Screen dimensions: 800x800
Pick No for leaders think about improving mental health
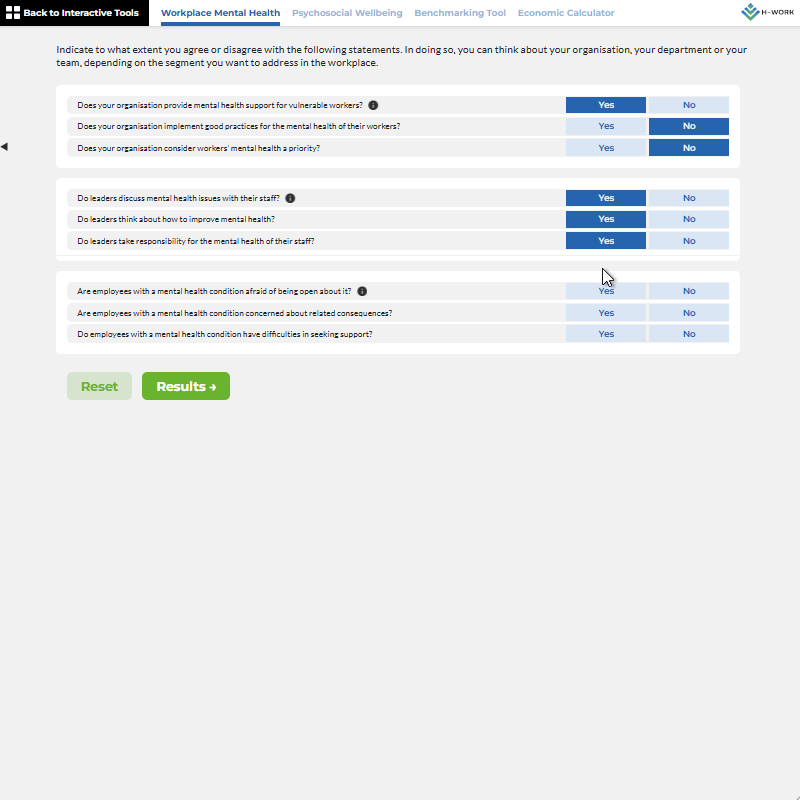[x=688, y=219]
